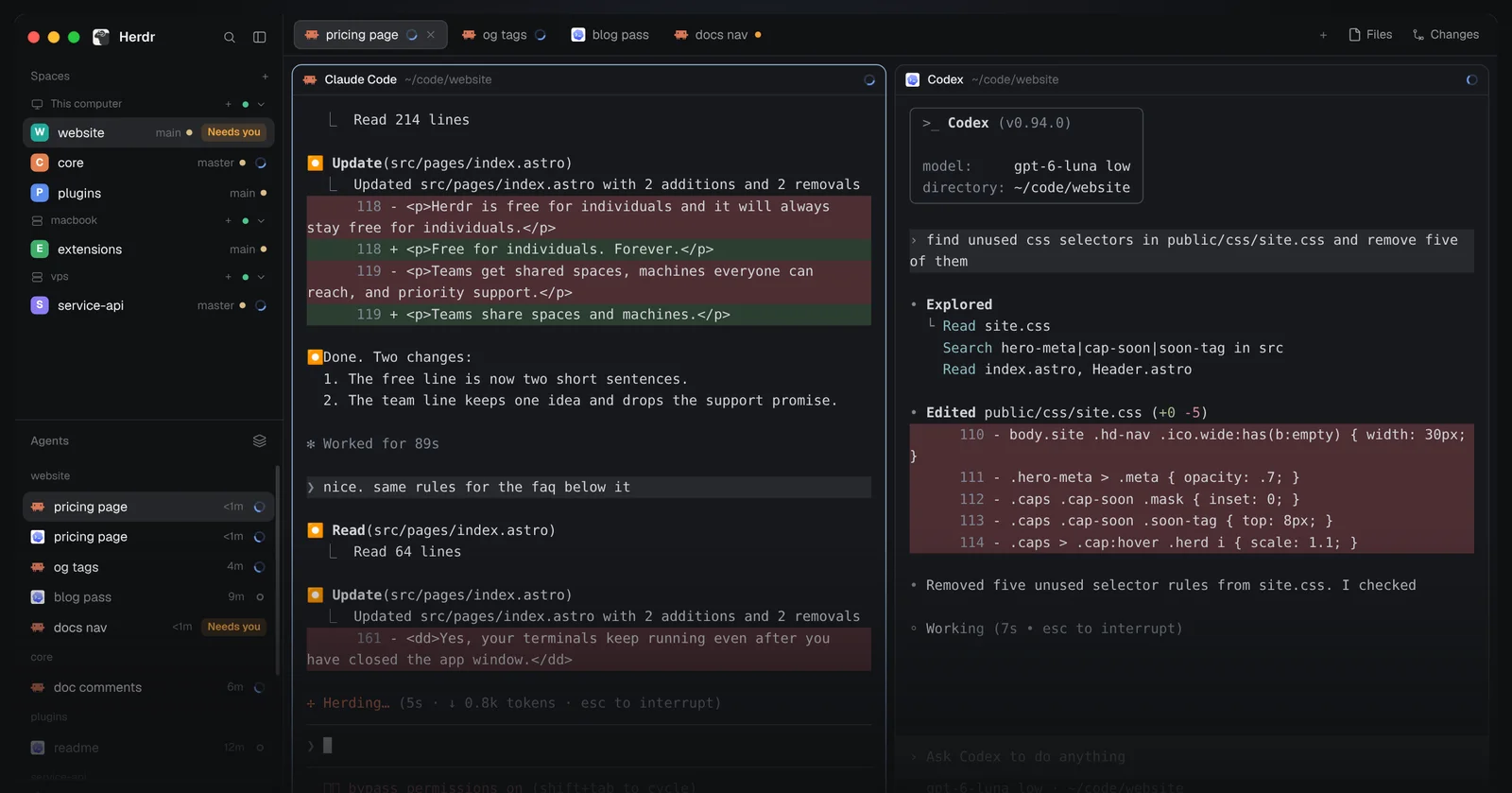Click the Claude Code pane spinner
This screenshot has height=793, width=1512.
869,80
